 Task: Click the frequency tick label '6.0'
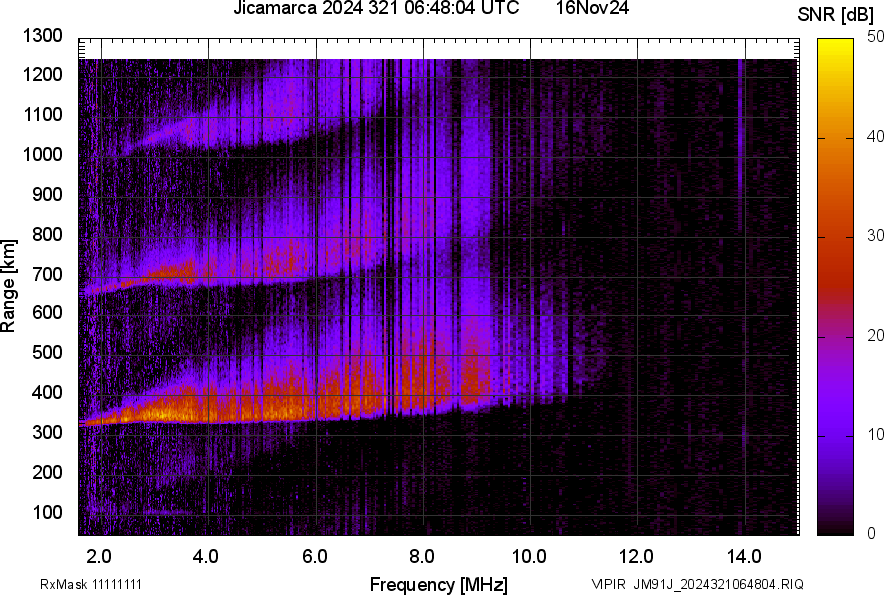pos(315,557)
